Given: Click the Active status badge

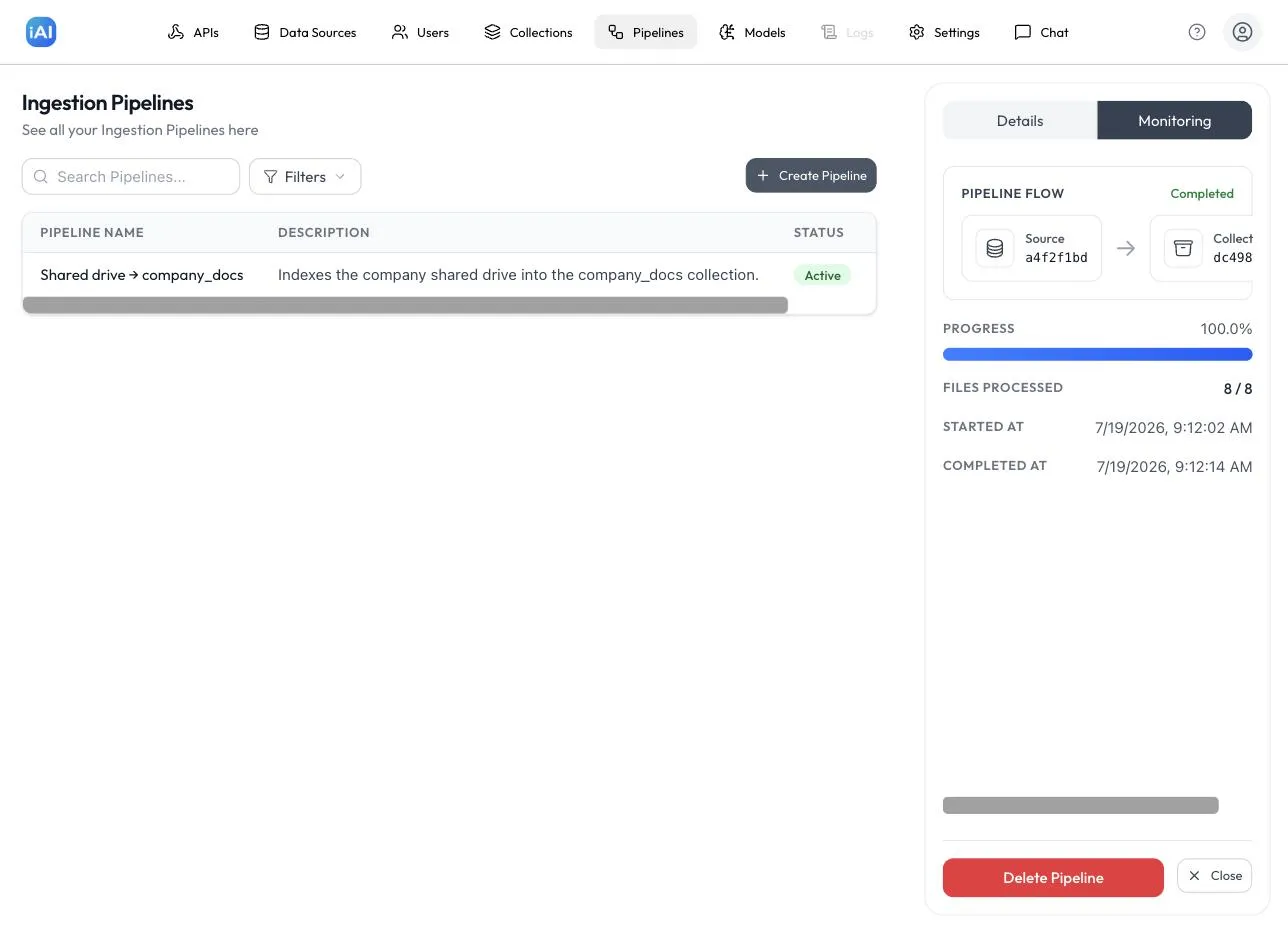Looking at the screenshot, I should pyautogui.click(x=822, y=275).
